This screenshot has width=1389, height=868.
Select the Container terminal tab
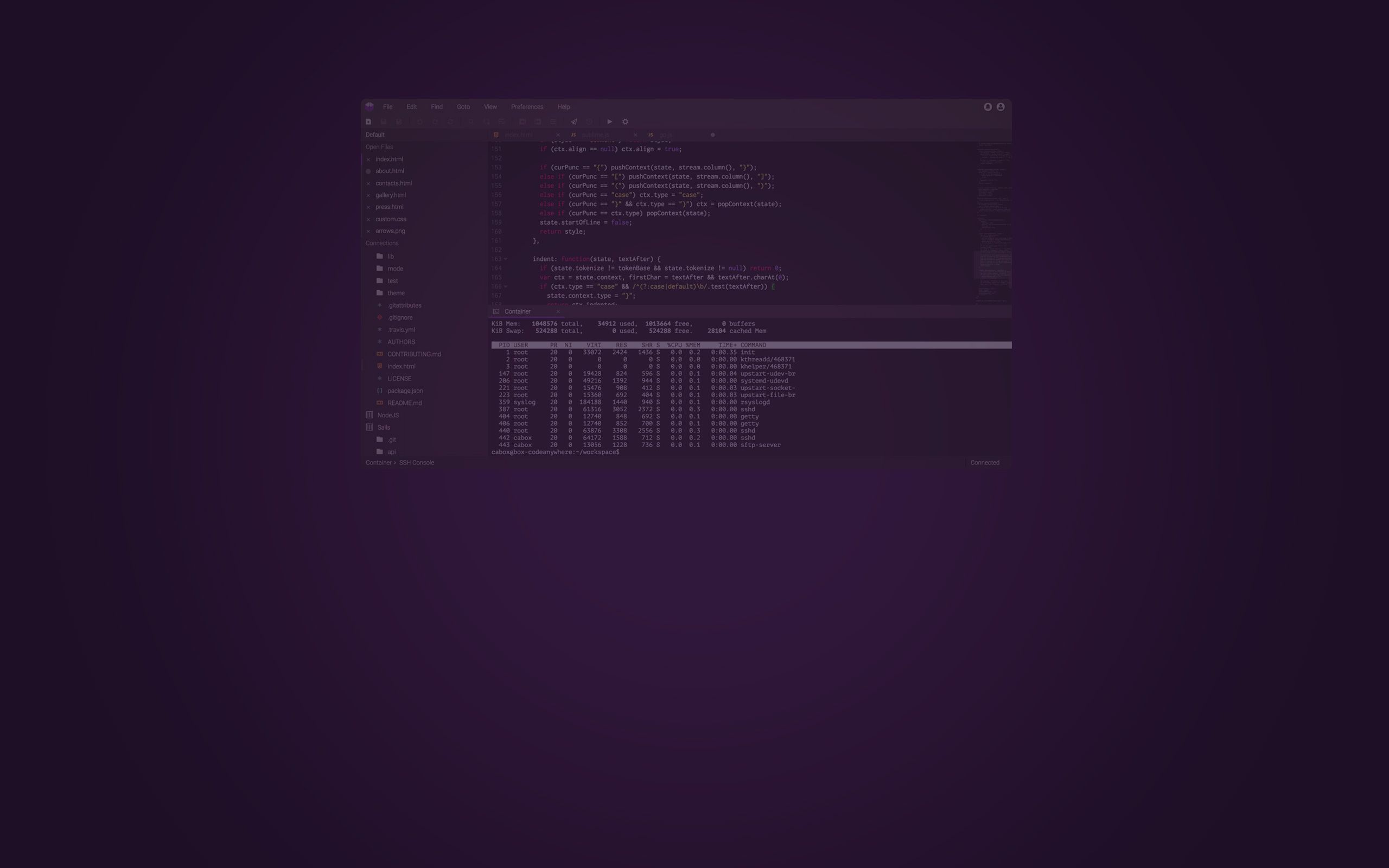pyautogui.click(x=518, y=311)
